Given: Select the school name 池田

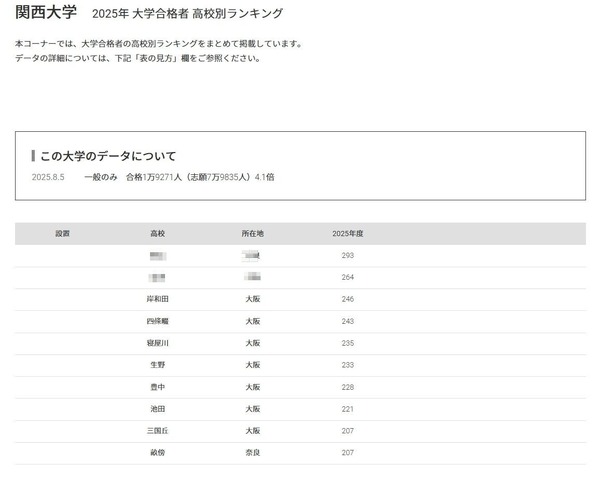Looking at the screenshot, I should pyautogui.click(x=157, y=409).
